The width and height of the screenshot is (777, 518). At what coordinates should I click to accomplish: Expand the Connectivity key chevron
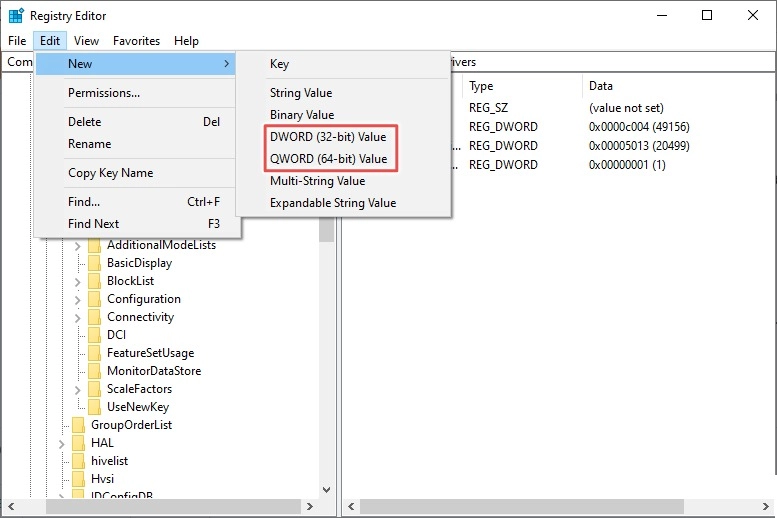pyautogui.click(x=78, y=317)
